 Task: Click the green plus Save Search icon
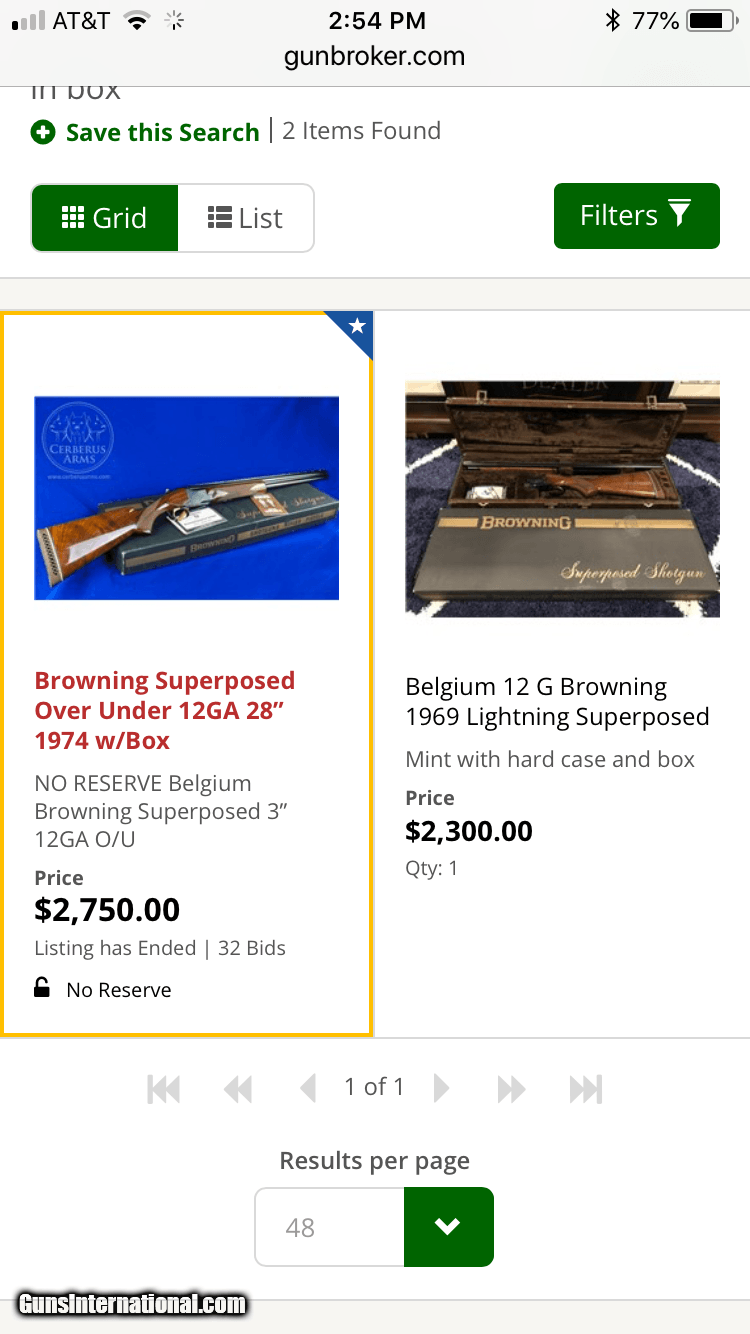(43, 132)
